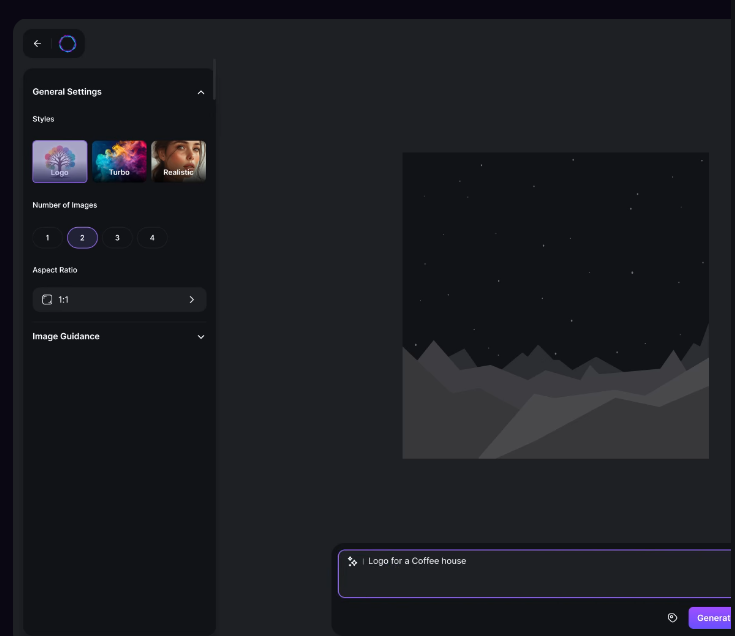Click the sparkle prompt-enhance icon
The image size is (735, 636).
coord(352,561)
